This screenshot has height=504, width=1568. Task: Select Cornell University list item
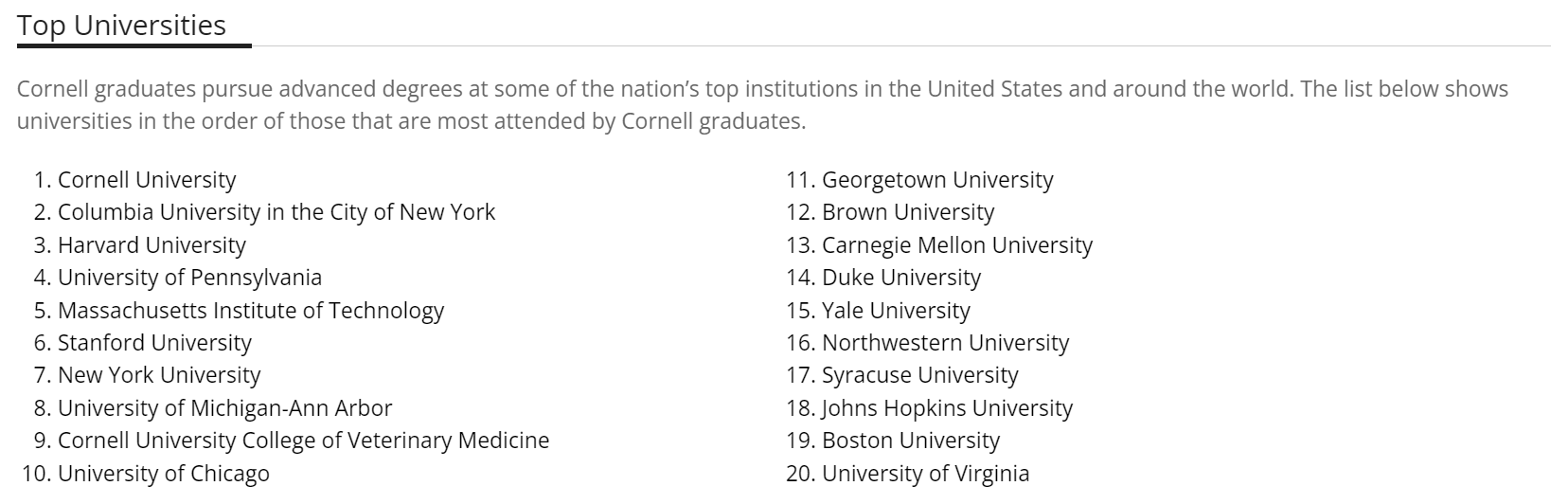coord(147,180)
